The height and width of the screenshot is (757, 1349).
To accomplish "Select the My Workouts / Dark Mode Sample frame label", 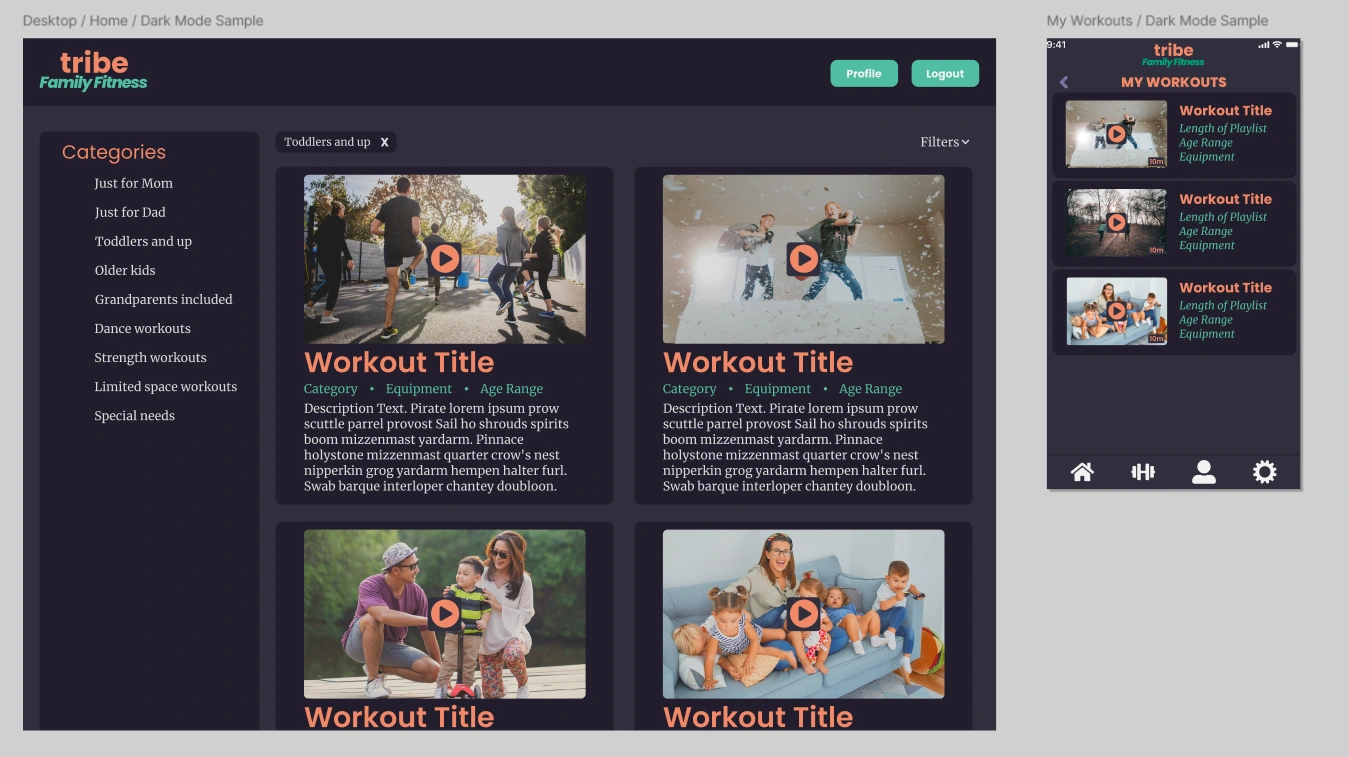I will [x=1157, y=20].
